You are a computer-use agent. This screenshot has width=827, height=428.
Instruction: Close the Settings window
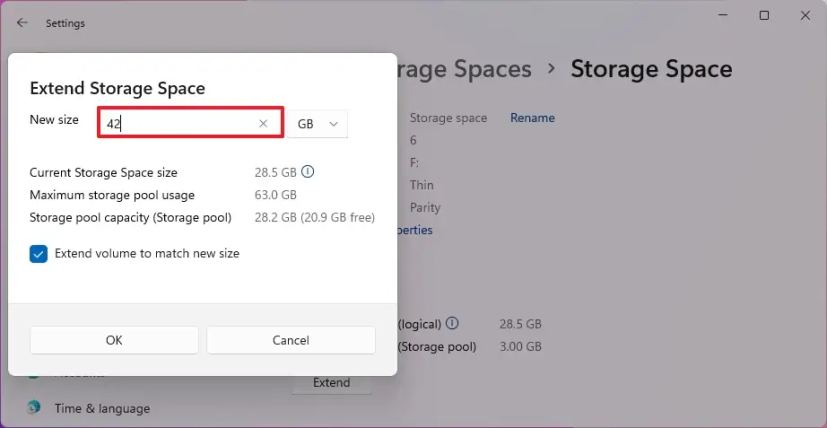click(805, 16)
